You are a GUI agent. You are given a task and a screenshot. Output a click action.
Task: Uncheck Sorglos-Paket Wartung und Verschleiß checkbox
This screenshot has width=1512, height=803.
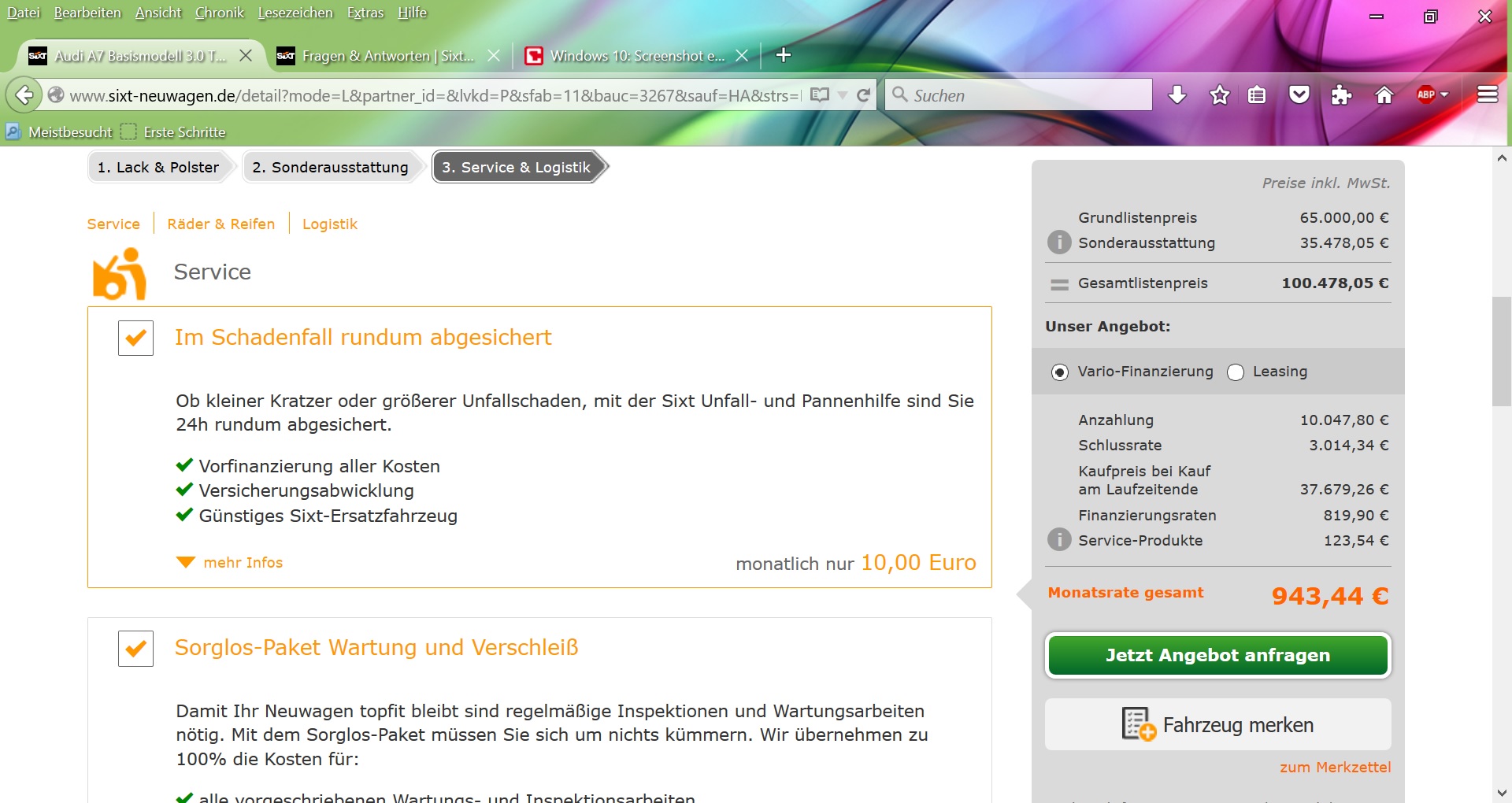135,648
